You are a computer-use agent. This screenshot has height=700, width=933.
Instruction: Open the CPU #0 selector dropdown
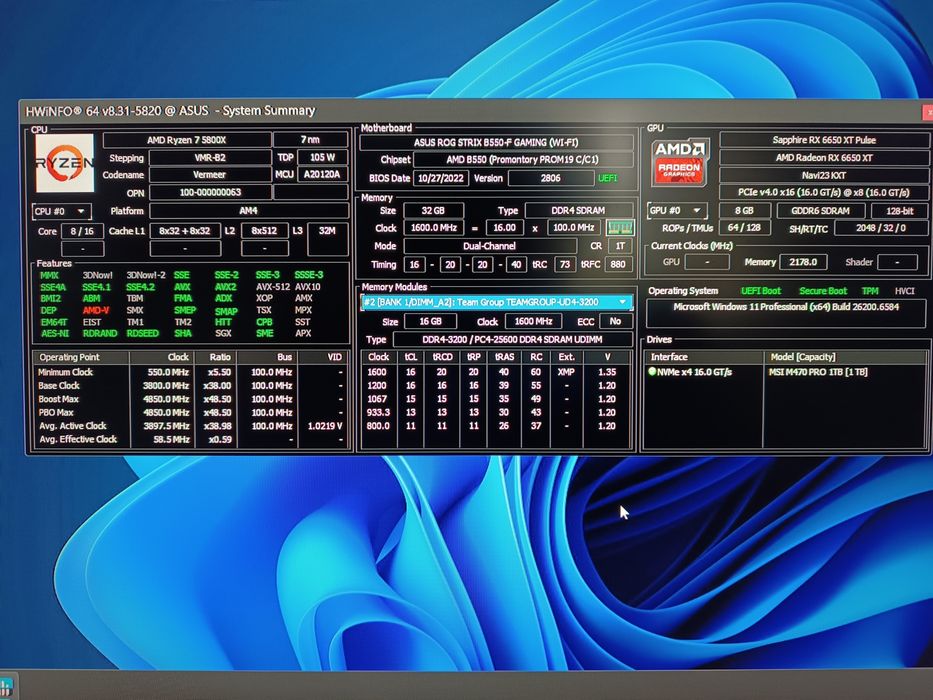click(61, 211)
